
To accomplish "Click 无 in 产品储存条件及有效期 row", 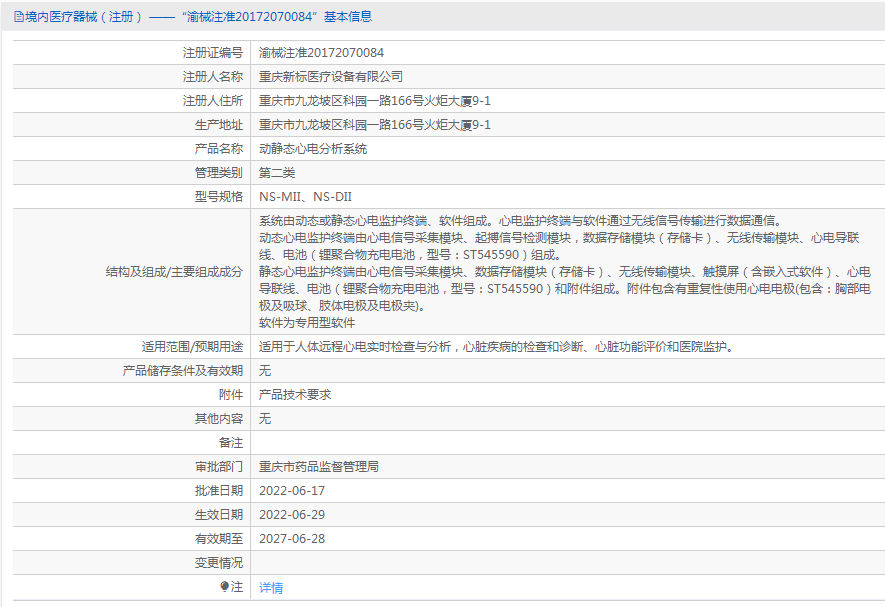I will [x=265, y=370].
